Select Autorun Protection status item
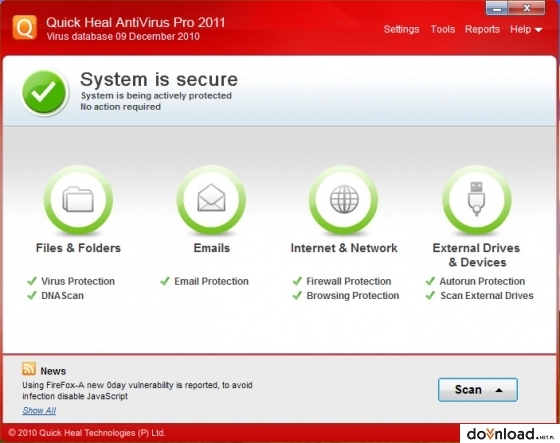560x443 pixels. tap(475, 281)
